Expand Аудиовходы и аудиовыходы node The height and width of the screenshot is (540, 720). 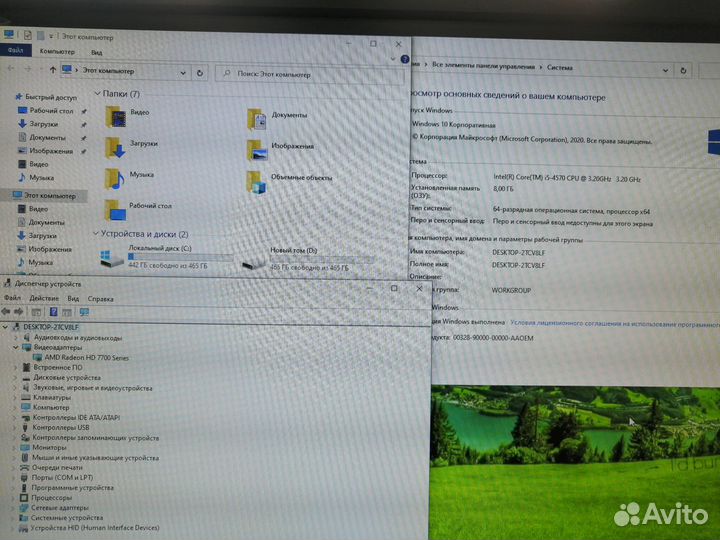17,338
